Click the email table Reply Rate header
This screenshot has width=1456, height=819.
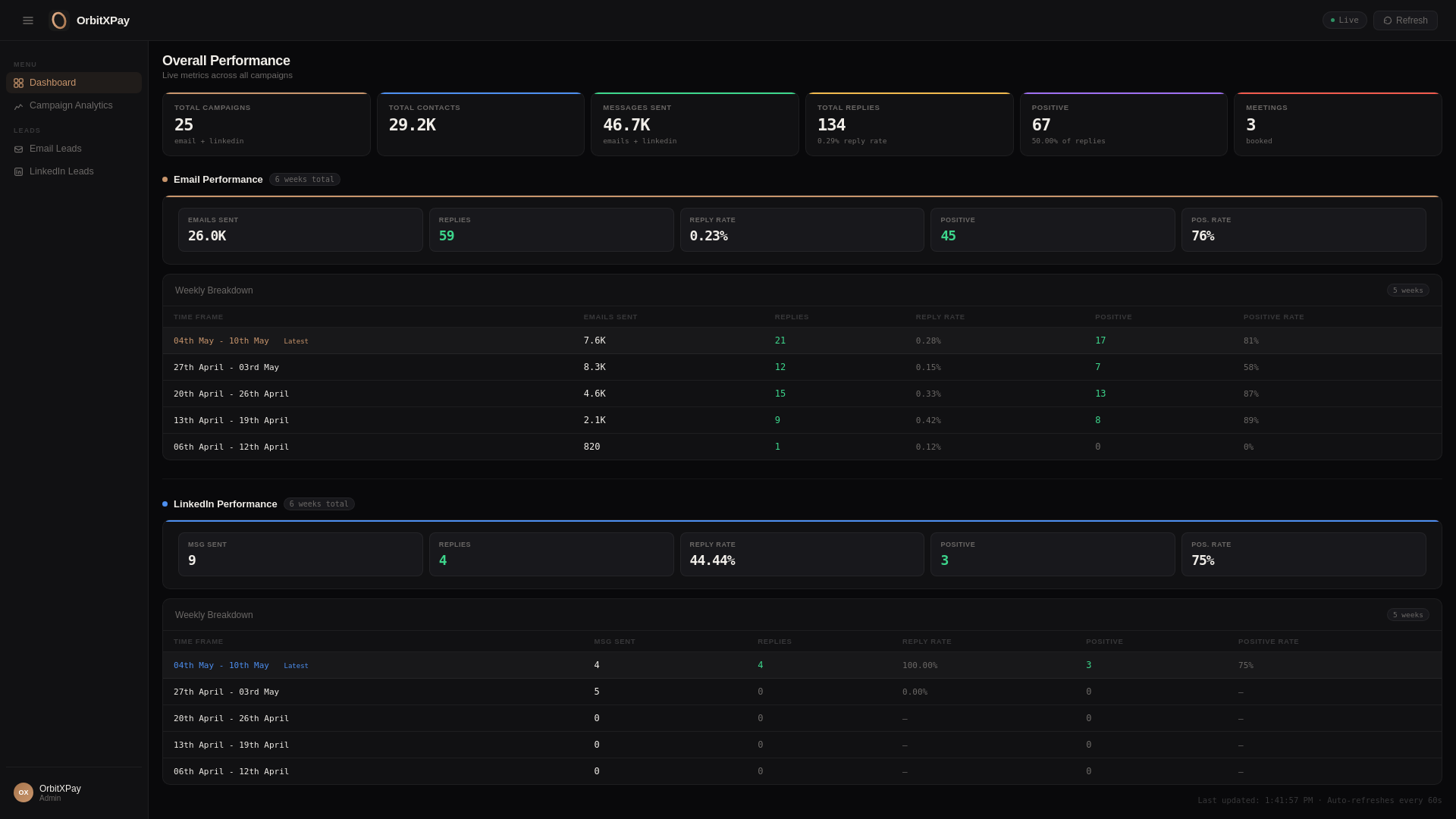[940, 317]
